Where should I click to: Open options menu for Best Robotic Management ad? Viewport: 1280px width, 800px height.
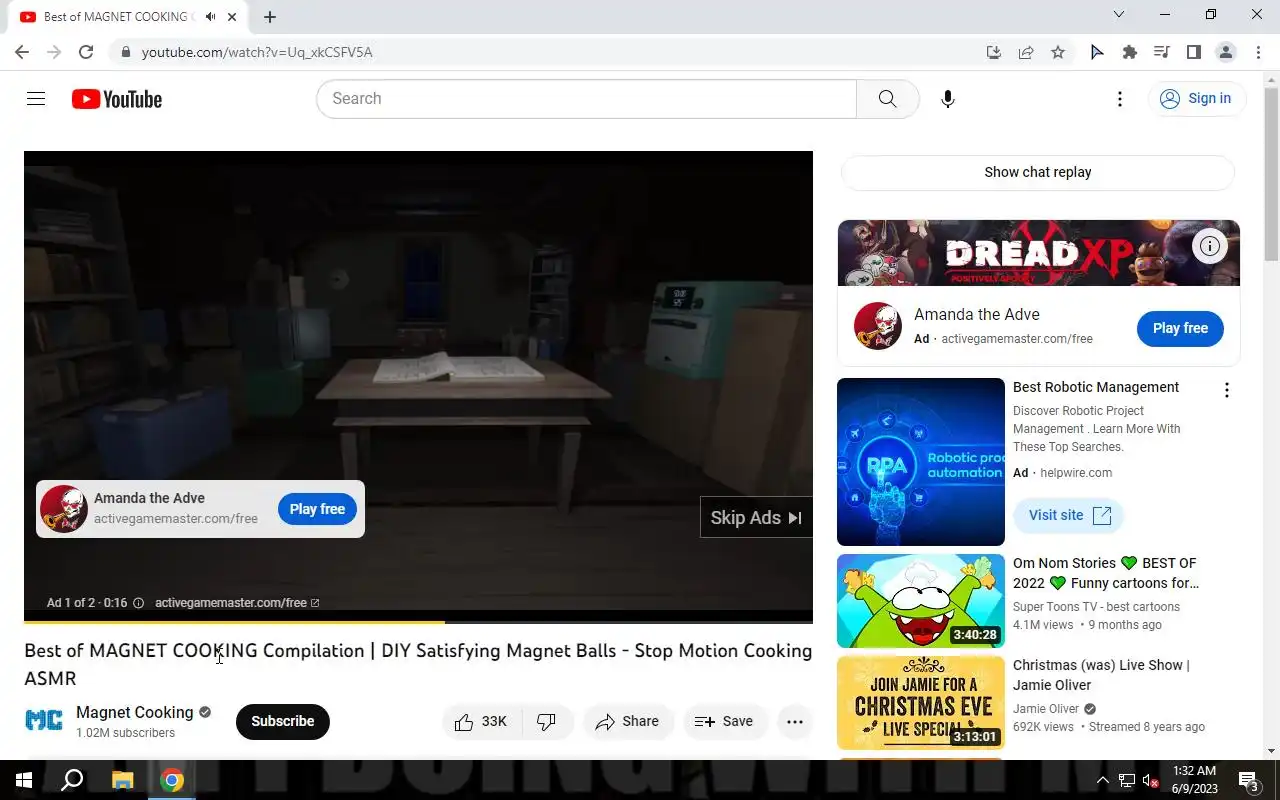[1226, 390]
